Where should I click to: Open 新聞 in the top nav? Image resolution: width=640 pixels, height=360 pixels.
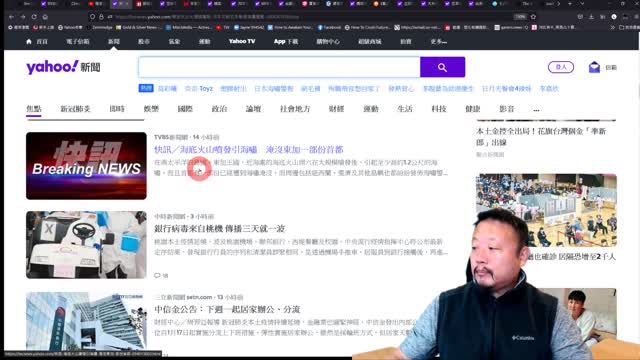pyautogui.click(x=114, y=41)
